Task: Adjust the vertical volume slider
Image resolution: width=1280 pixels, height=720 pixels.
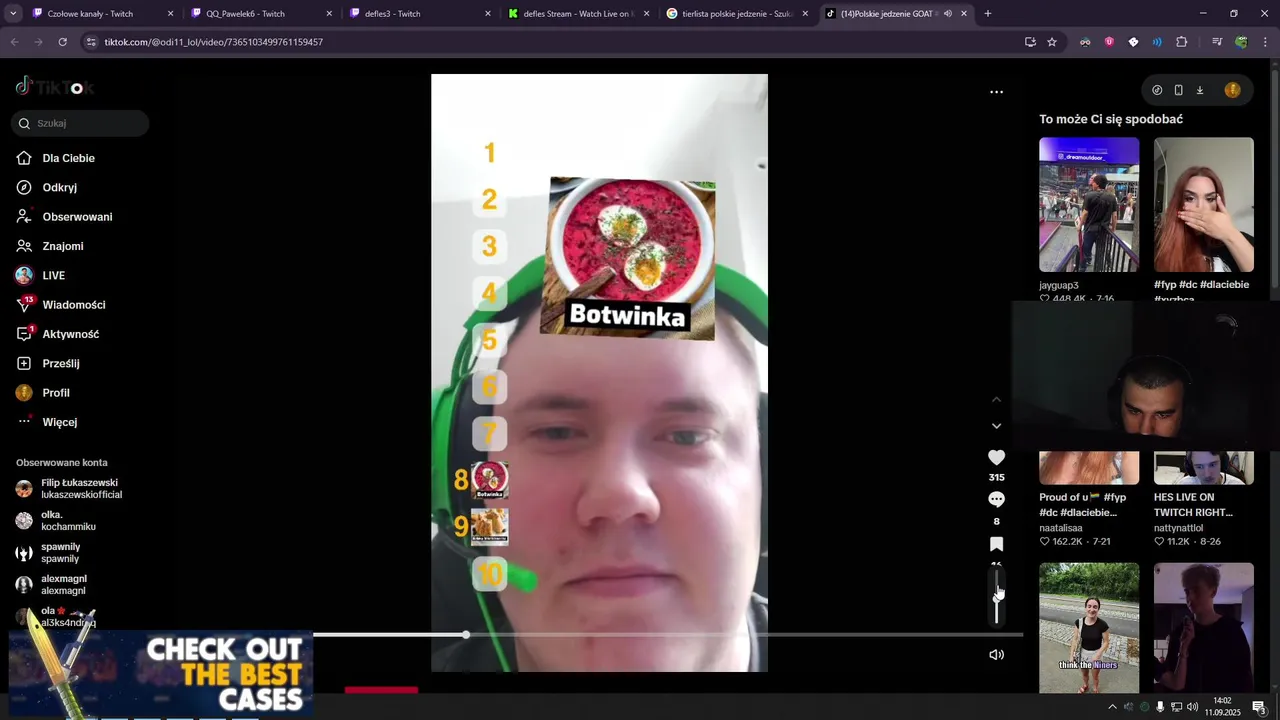Action: click(996, 597)
